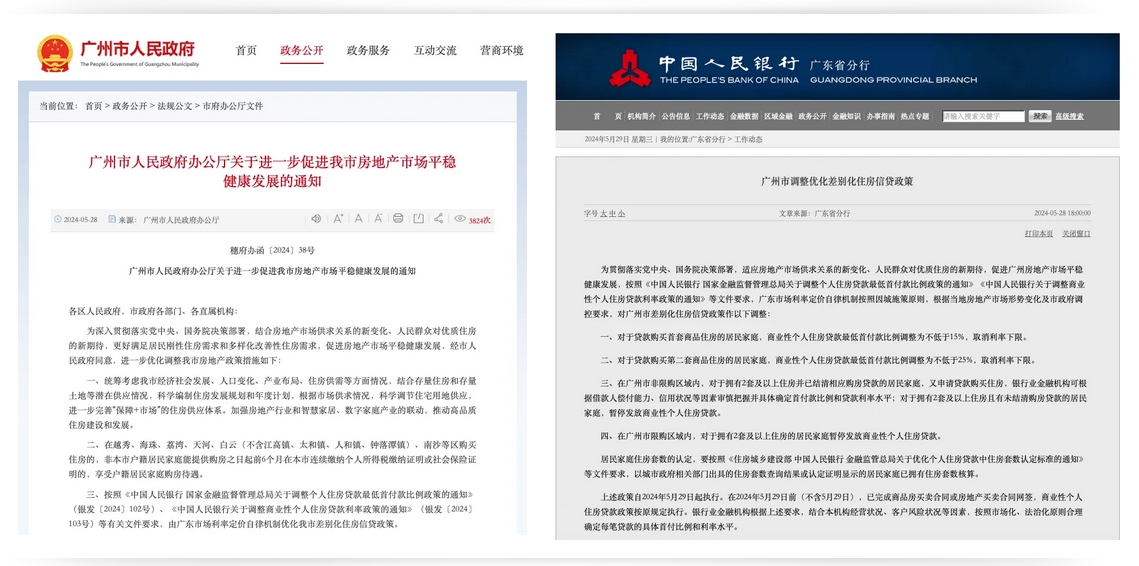Increase font size with A+ icon
The width and height of the screenshot is (1139, 566).
[338, 219]
